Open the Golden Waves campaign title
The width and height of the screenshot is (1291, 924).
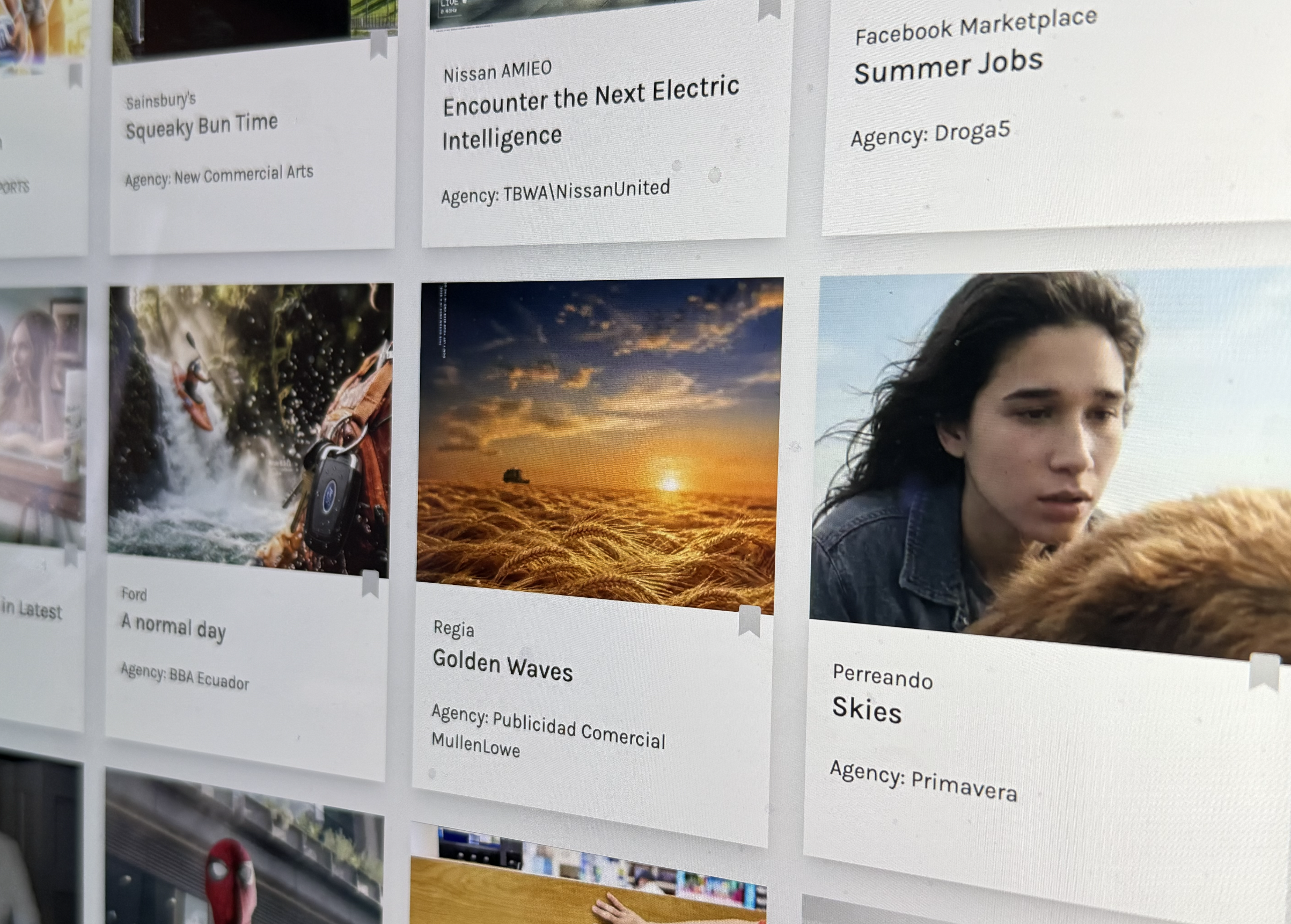click(x=502, y=665)
